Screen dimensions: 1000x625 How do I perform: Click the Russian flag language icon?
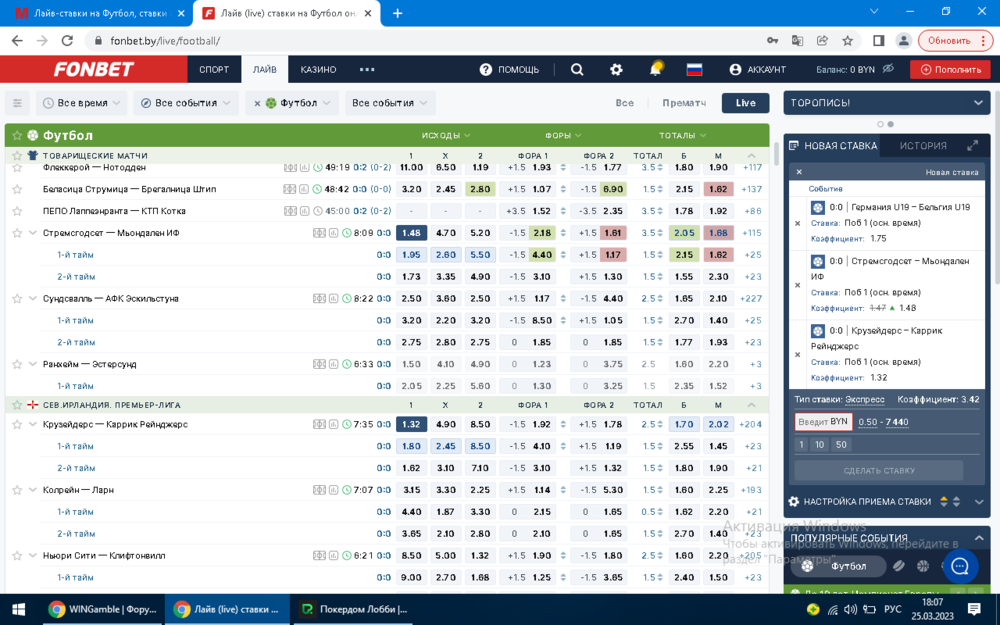(694, 69)
